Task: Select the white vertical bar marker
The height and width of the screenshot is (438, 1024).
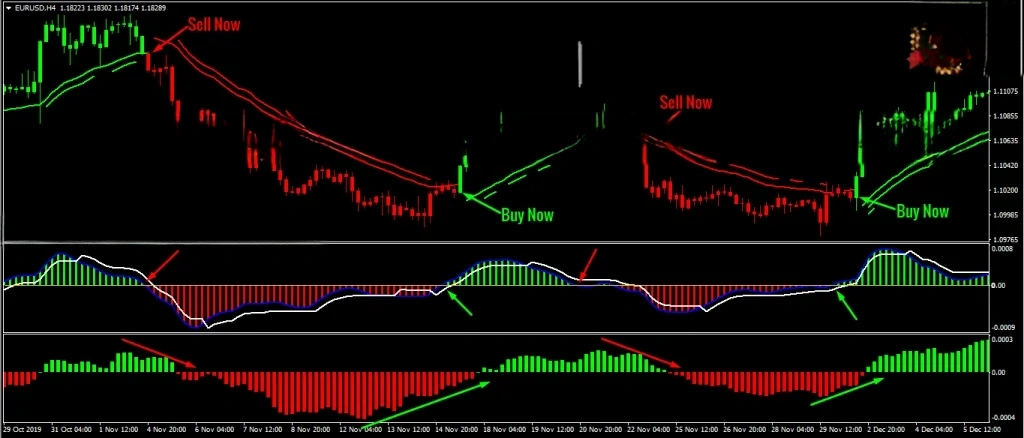Action: click(x=579, y=62)
